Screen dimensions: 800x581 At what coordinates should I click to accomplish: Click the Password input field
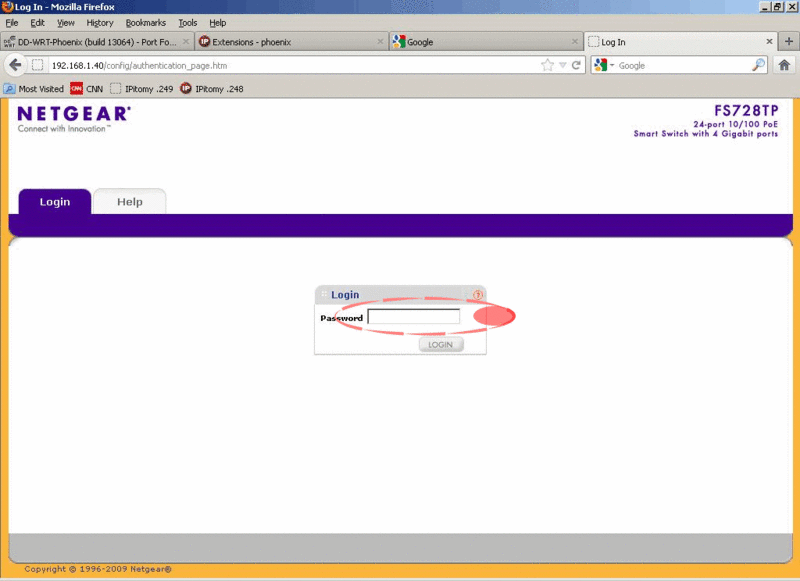(414, 318)
